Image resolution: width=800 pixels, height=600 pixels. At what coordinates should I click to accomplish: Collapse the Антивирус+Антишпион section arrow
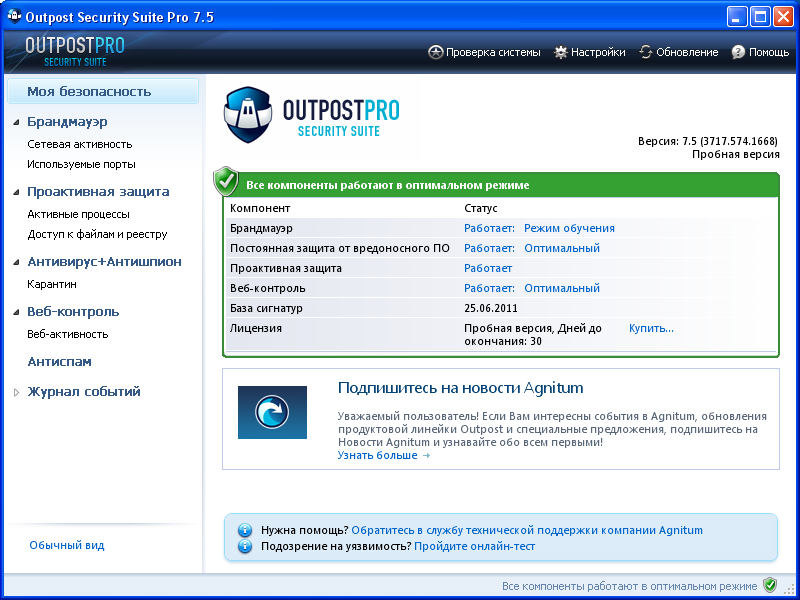[x=16, y=262]
